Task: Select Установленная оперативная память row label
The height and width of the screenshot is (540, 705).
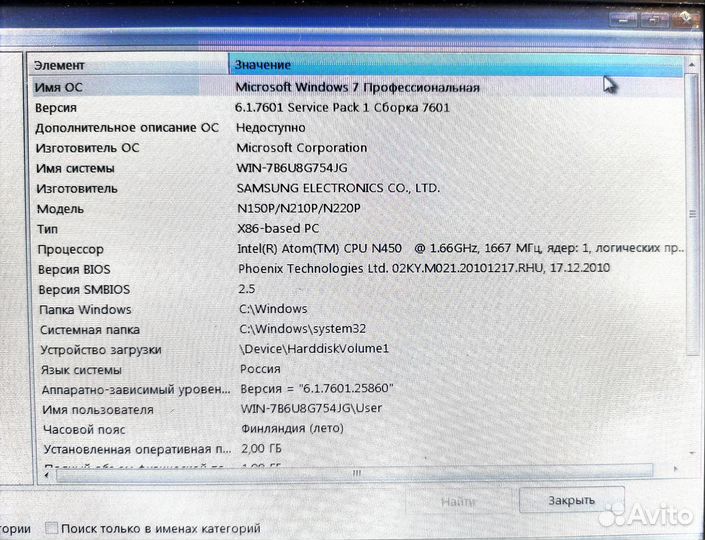Action: tap(137, 450)
